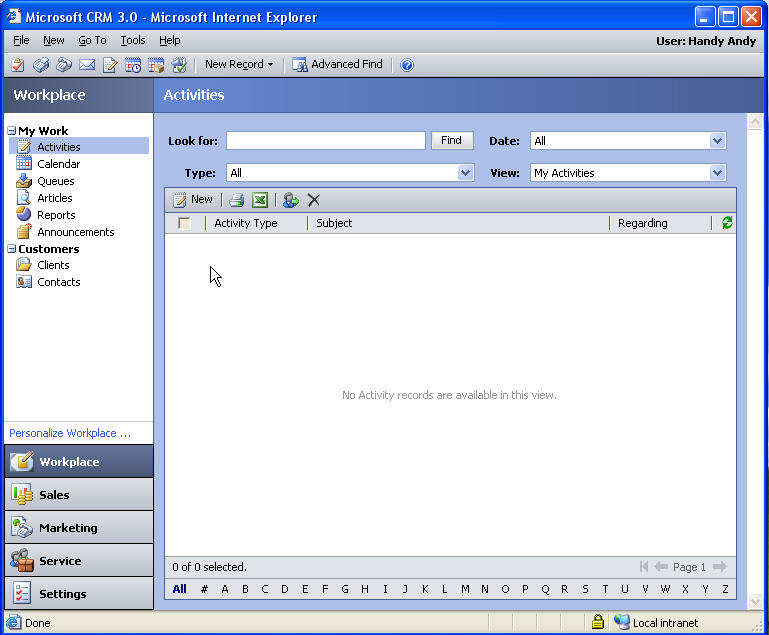Filter by All in the alphabet bar

click(x=179, y=589)
